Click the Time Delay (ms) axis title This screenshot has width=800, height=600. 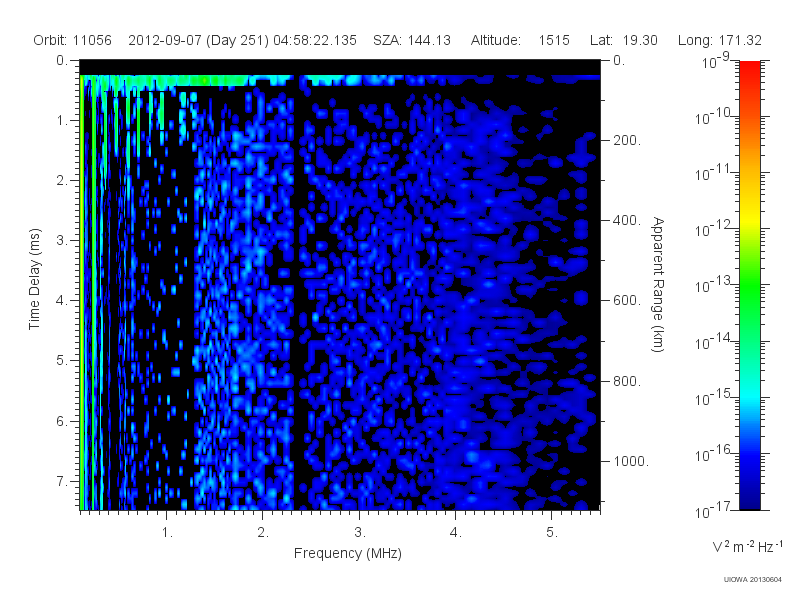(x=34, y=279)
